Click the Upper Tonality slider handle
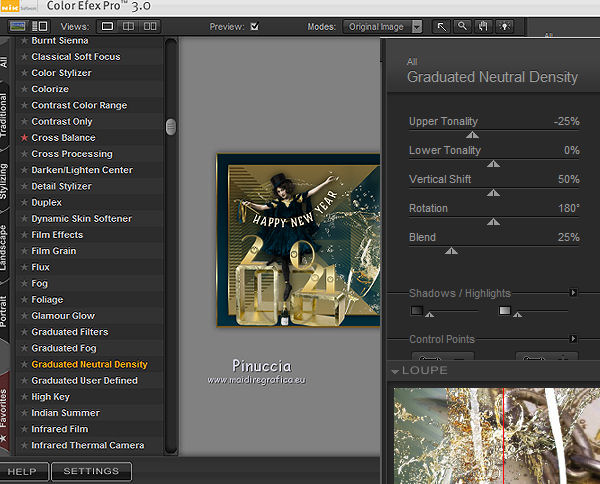The height and width of the screenshot is (484, 600). [473, 135]
